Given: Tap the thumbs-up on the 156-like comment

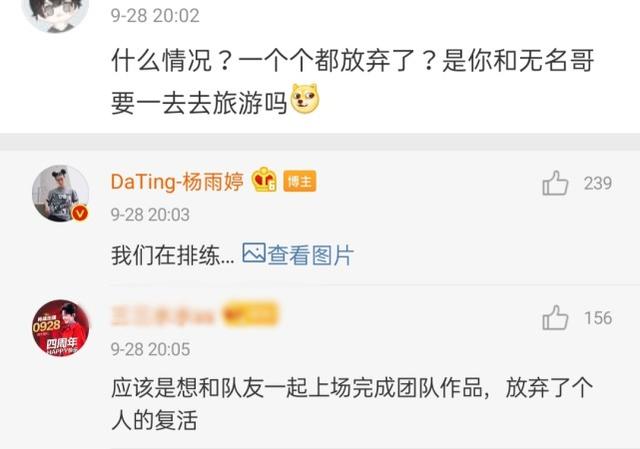Looking at the screenshot, I should (555, 318).
